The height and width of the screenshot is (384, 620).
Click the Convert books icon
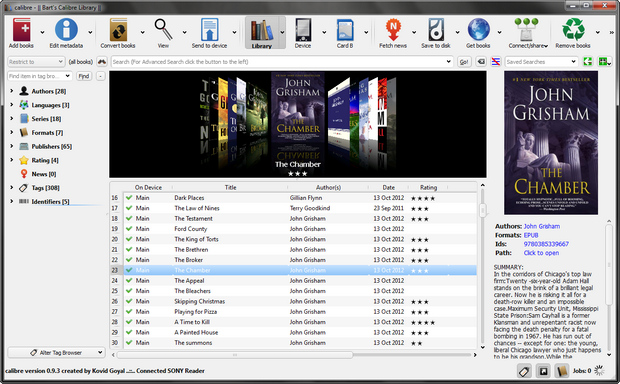click(118, 30)
